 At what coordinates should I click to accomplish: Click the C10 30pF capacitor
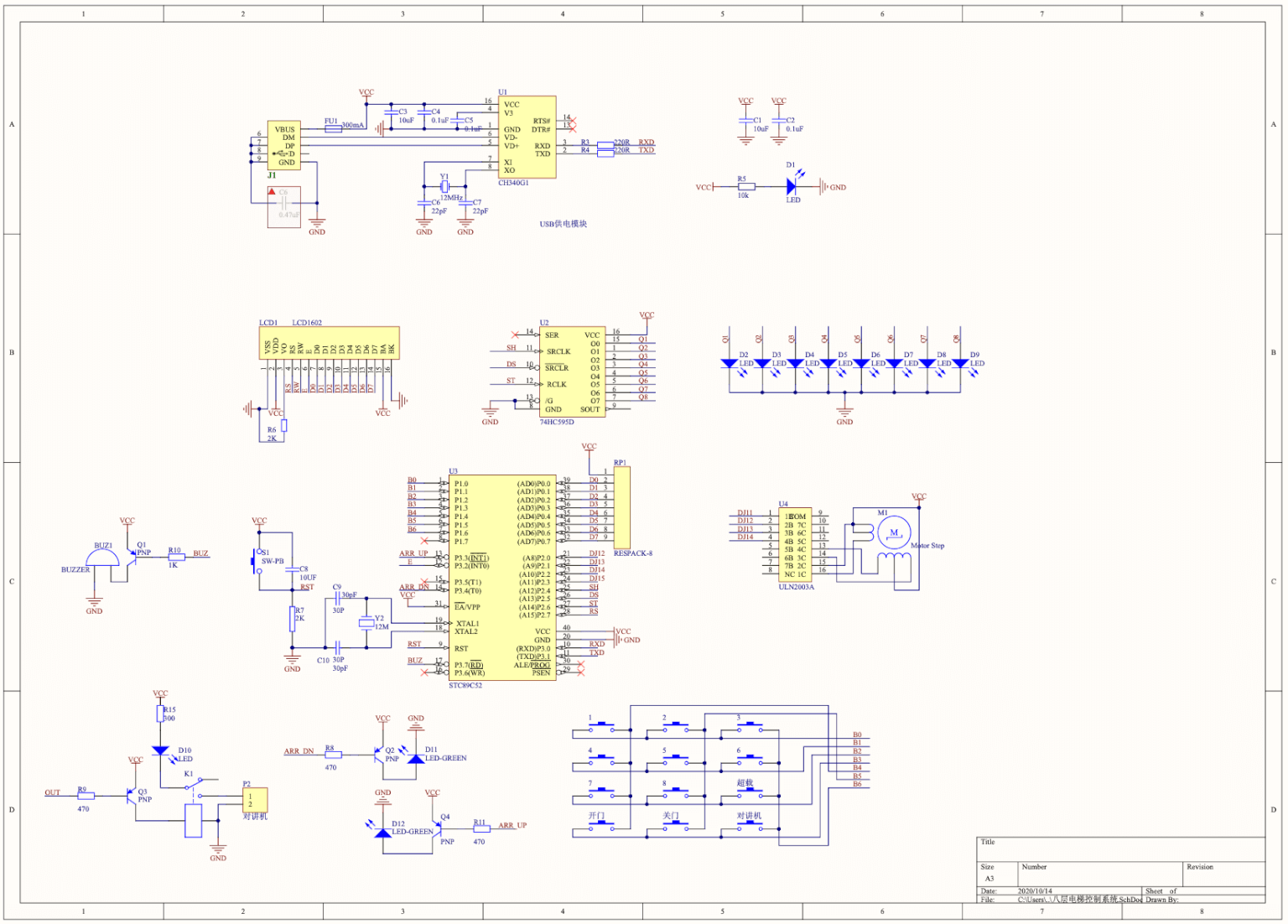click(337, 647)
